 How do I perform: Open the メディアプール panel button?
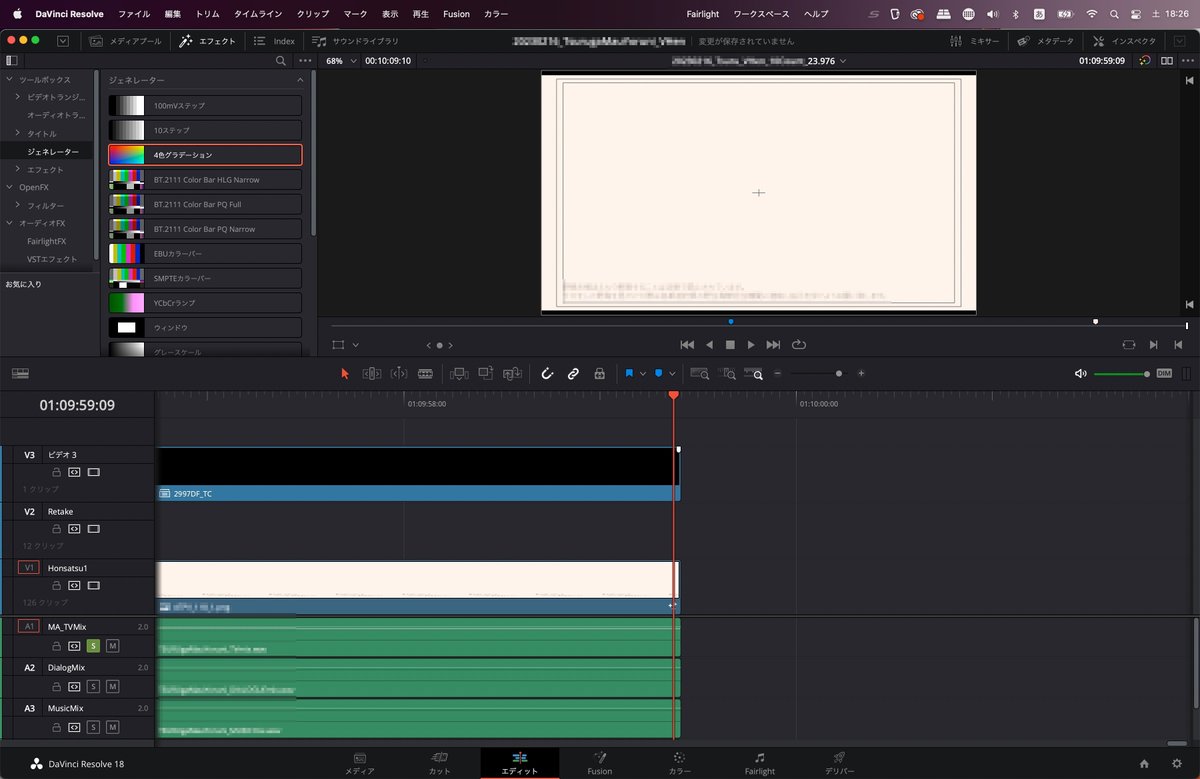(x=124, y=41)
